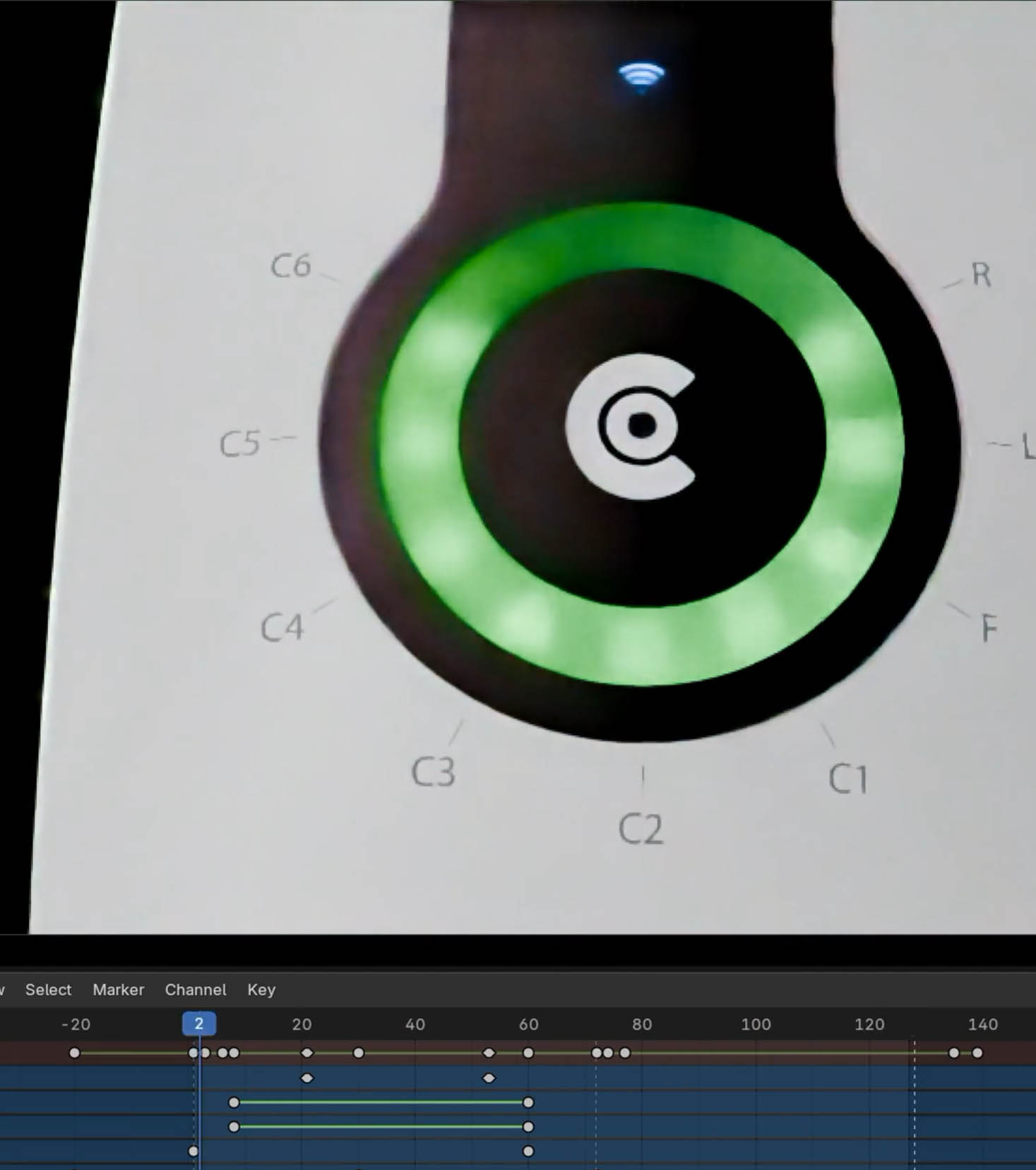Click the C4 label in the image
This screenshot has height=1170, width=1036.
pyautogui.click(x=282, y=627)
